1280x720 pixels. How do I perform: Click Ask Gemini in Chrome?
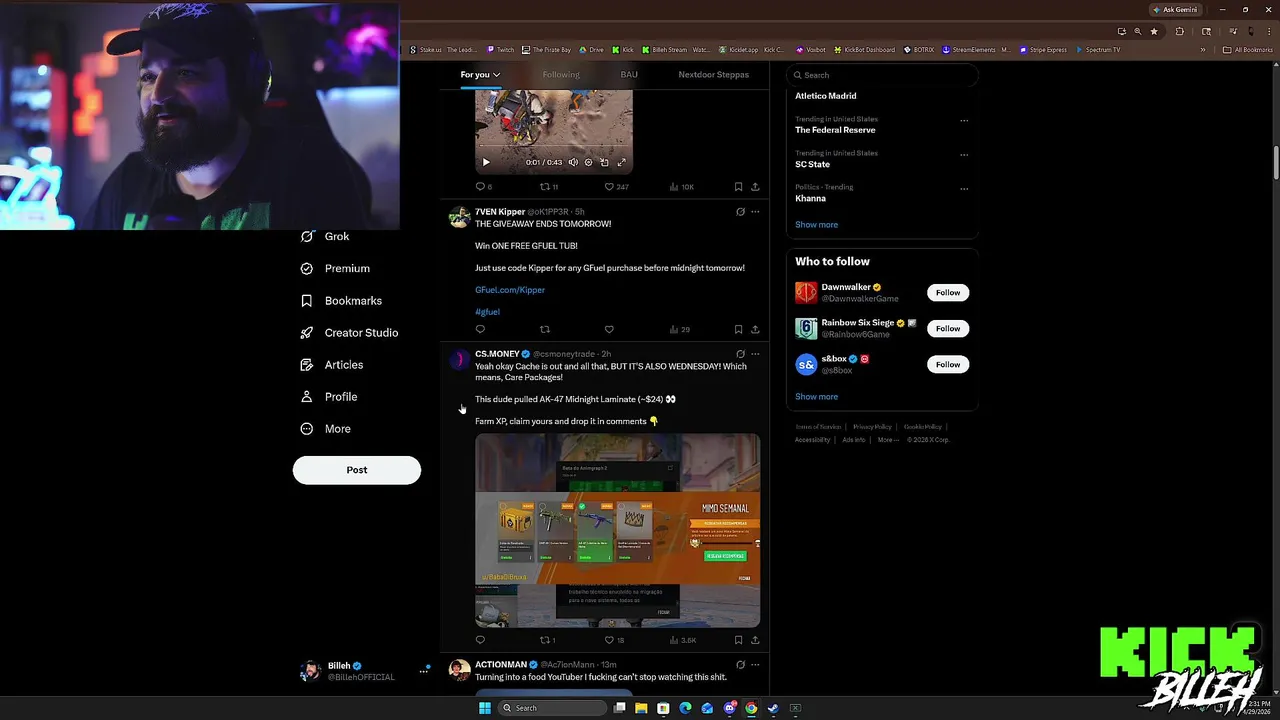[1175, 9]
